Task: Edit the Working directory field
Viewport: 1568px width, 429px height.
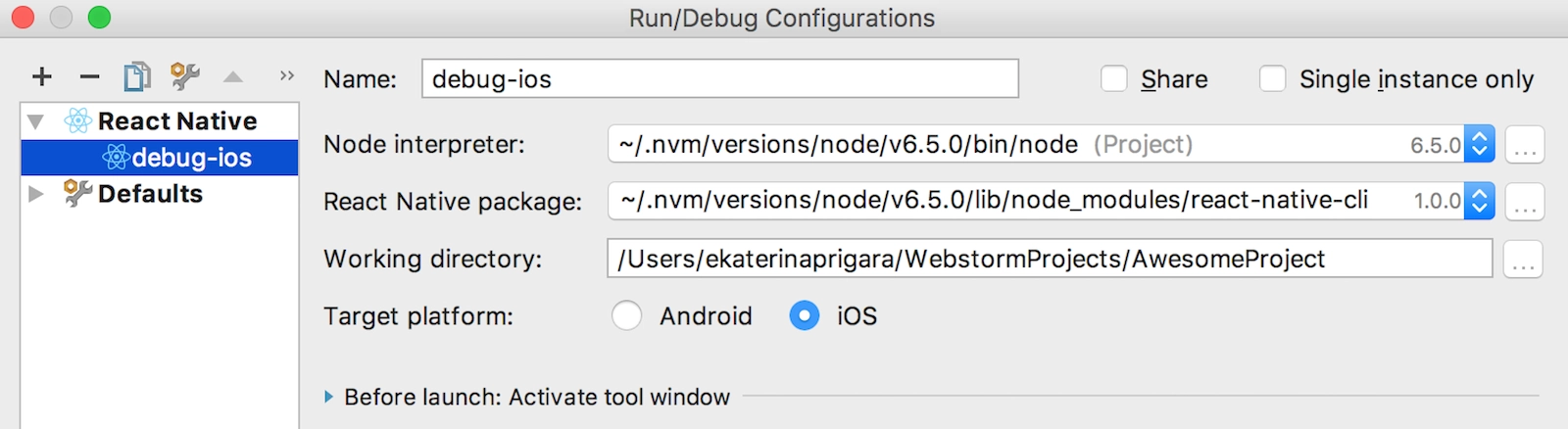Action: (1050, 259)
